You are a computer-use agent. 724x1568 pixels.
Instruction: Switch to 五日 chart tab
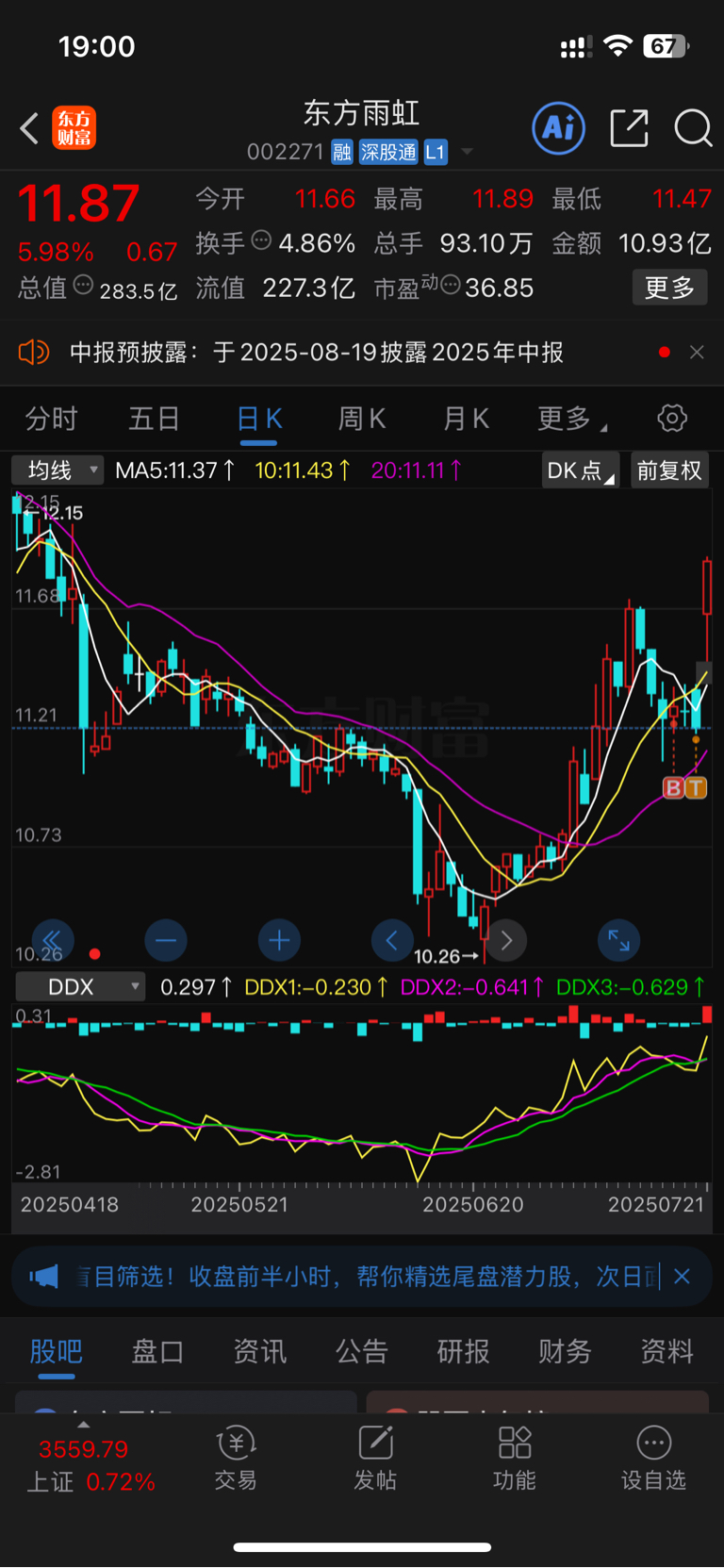tap(154, 419)
